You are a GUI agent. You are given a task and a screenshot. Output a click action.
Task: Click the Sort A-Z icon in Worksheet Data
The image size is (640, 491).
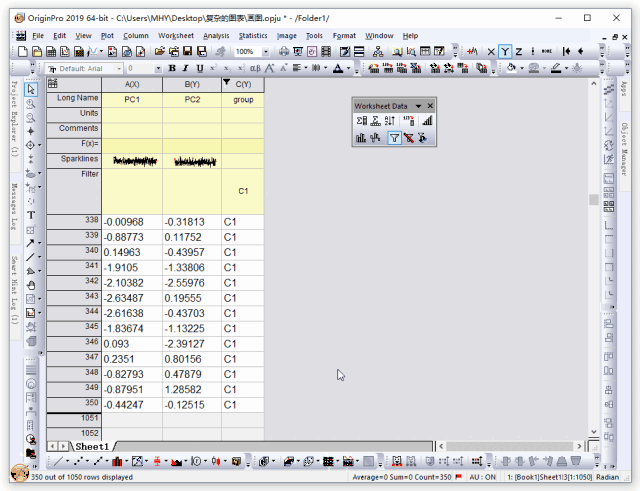pyautogui.click(x=390, y=121)
